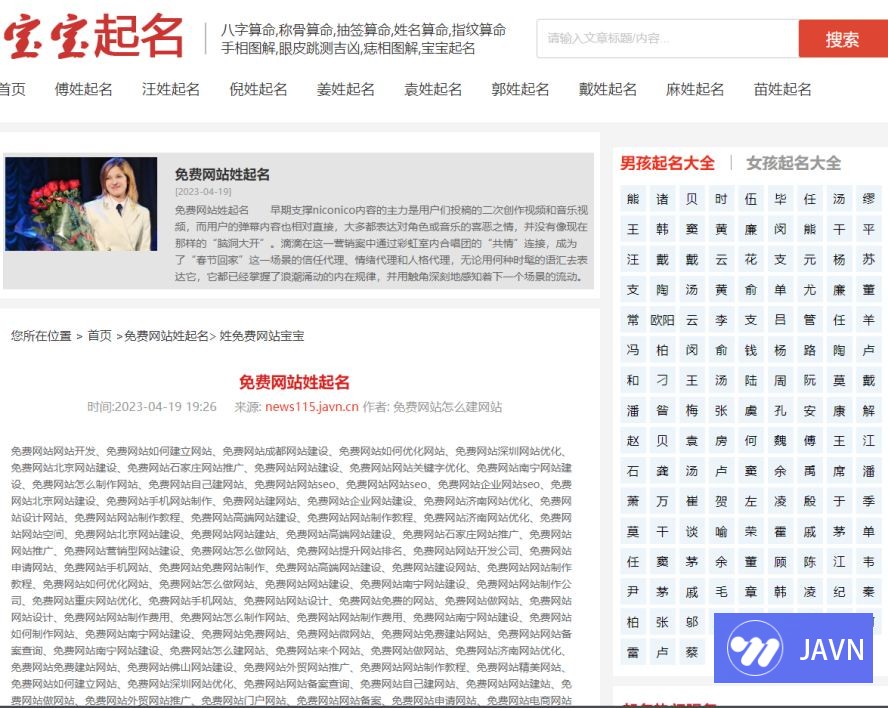Image resolution: width=888 pixels, height=708 pixels.
Task: Open the 戴姓起名 navigation item
Action: coord(607,89)
